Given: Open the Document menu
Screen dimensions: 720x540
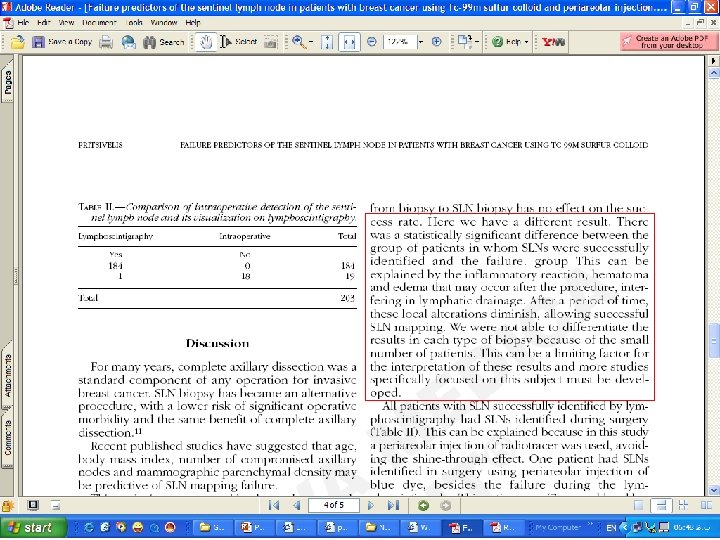Looking at the screenshot, I should pyautogui.click(x=99, y=22).
